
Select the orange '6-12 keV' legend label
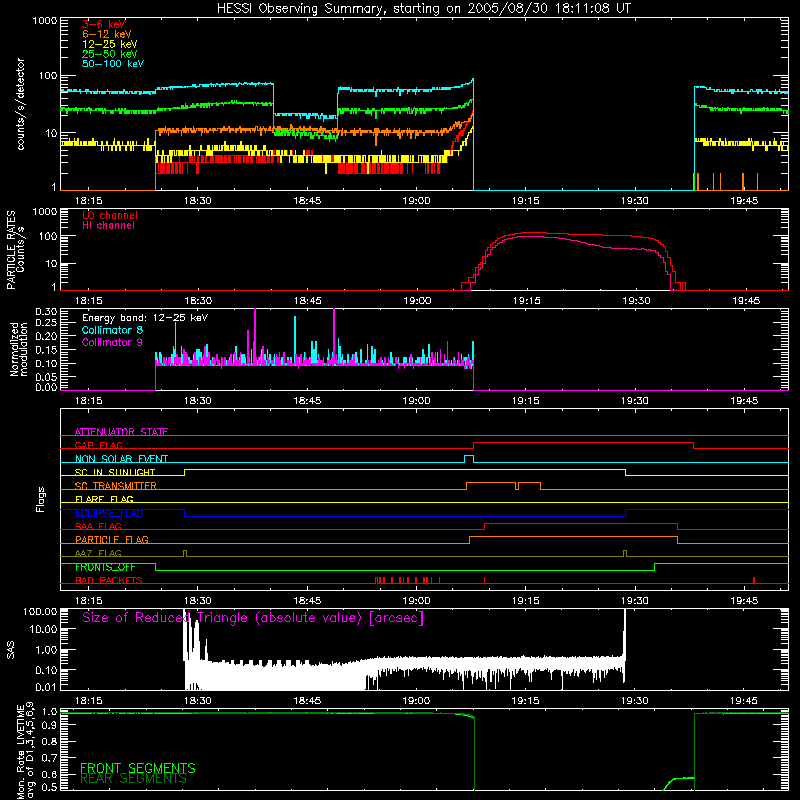click(107, 34)
